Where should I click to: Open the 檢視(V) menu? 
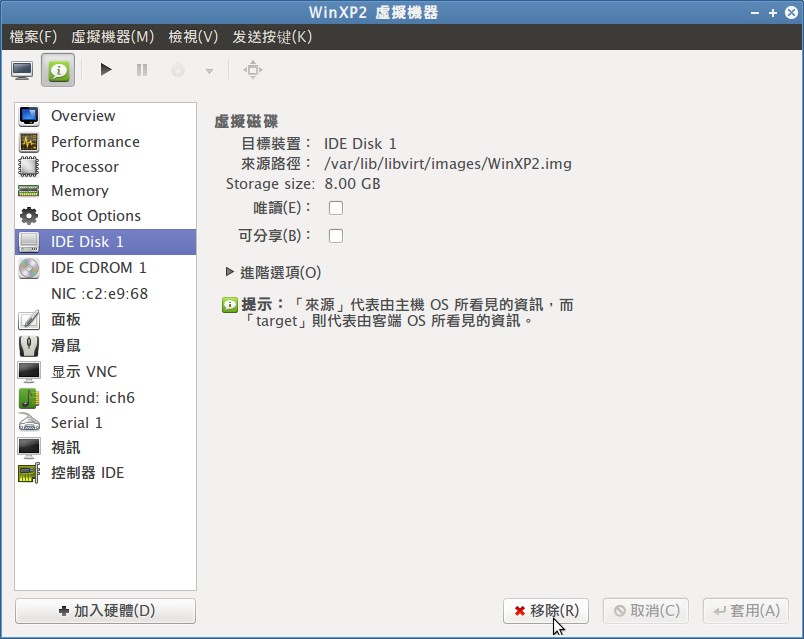tap(193, 37)
